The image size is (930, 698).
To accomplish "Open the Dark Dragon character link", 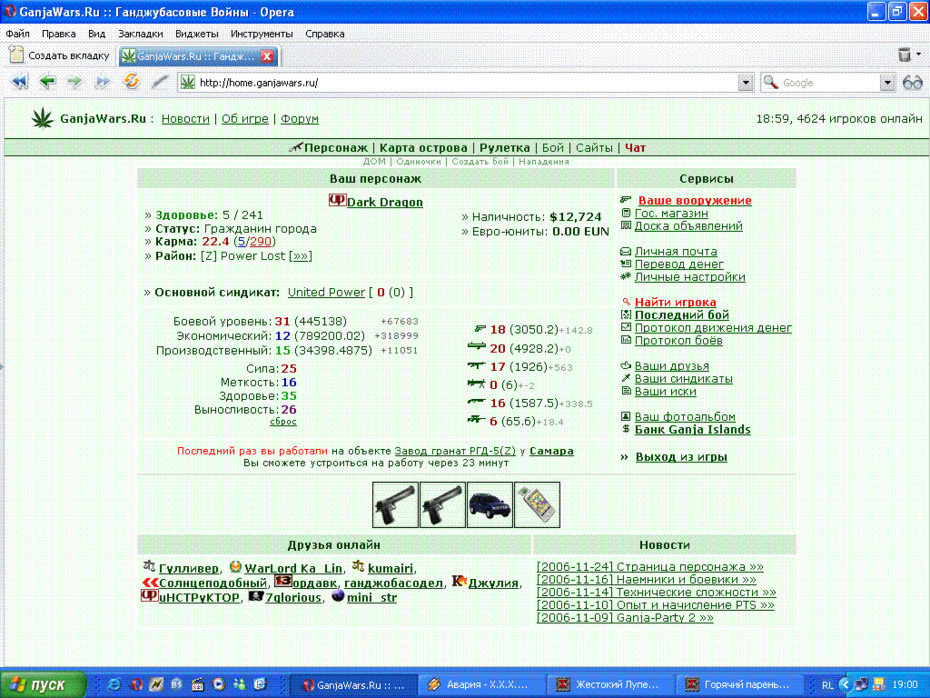I will point(385,202).
